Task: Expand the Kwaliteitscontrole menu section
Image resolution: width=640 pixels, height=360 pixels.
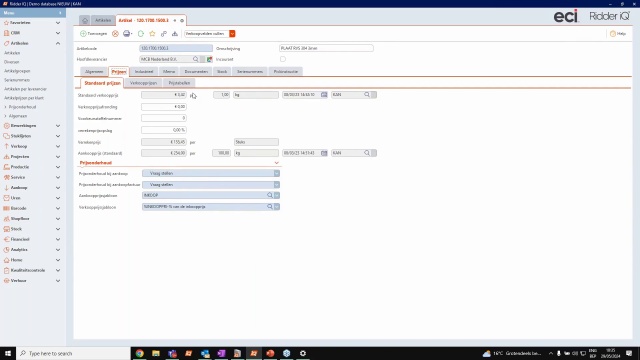Action: (58, 270)
